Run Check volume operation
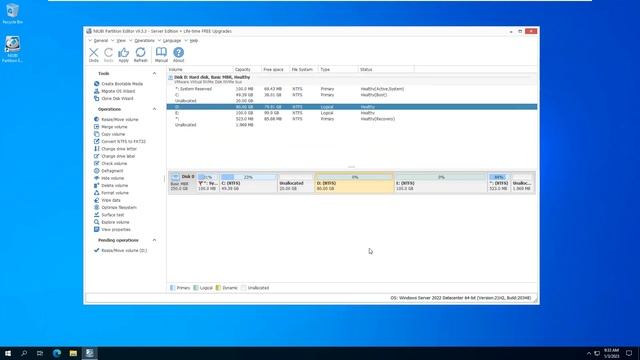The height and width of the screenshot is (360, 640). 110,164
